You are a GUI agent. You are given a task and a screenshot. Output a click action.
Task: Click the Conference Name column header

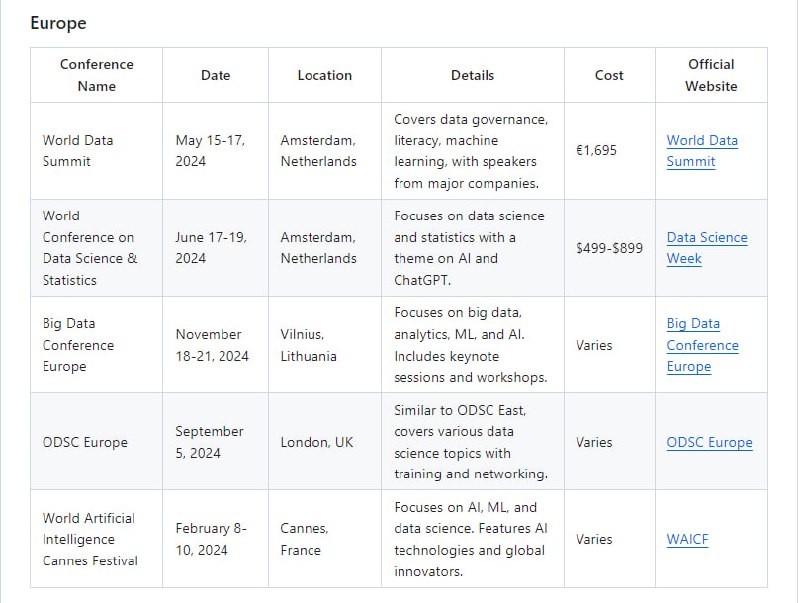(96, 75)
